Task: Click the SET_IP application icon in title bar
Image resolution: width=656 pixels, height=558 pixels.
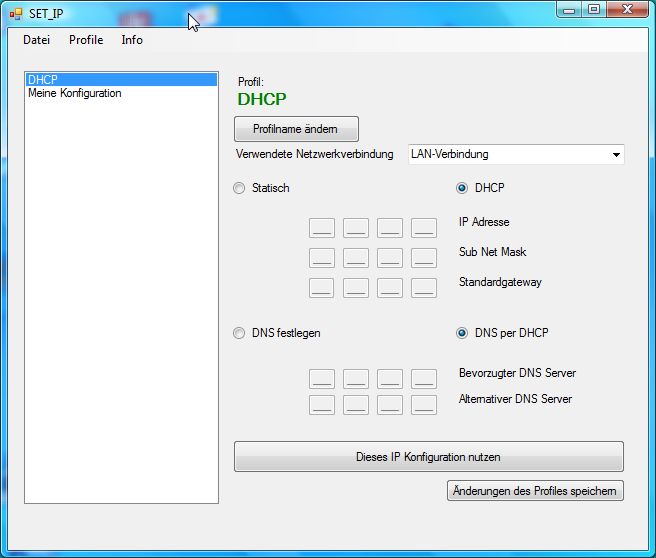Action: (x=15, y=13)
